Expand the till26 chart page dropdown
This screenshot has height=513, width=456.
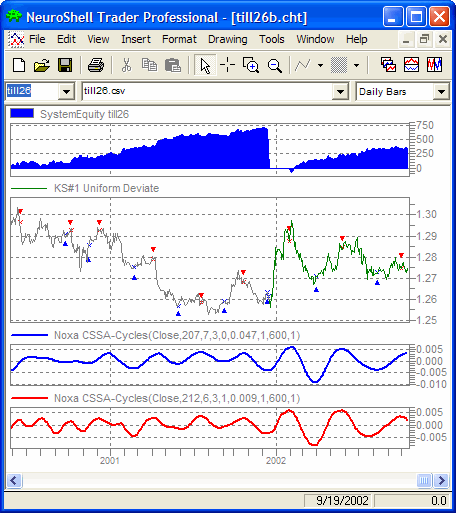click(x=66, y=91)
